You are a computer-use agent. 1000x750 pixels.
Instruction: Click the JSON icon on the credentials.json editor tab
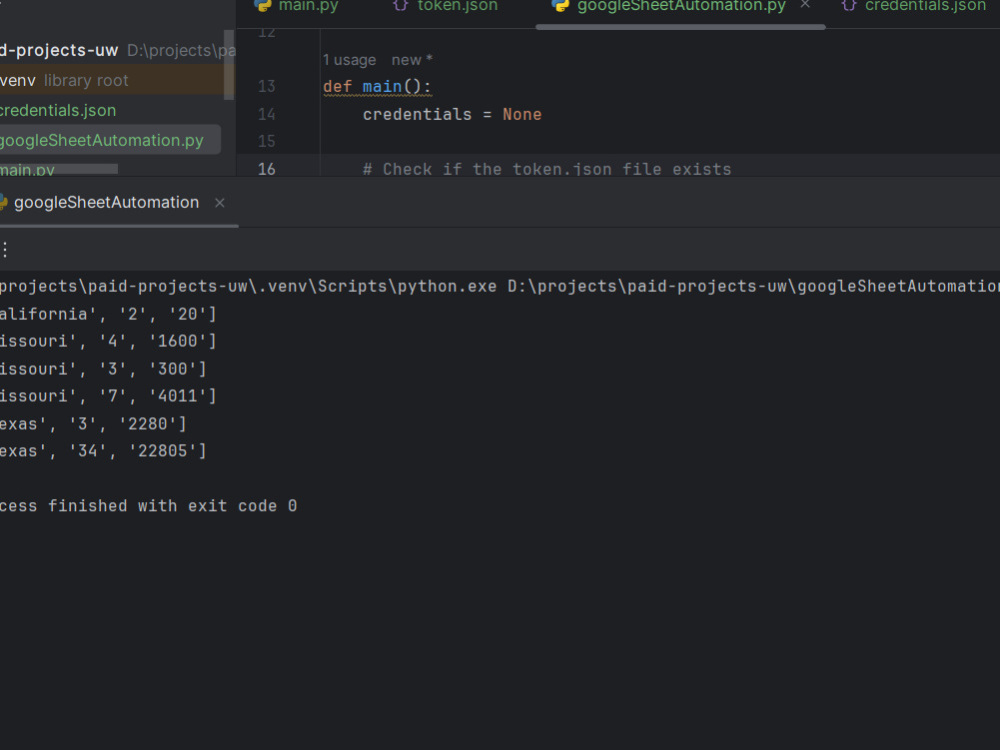[850, 6]
